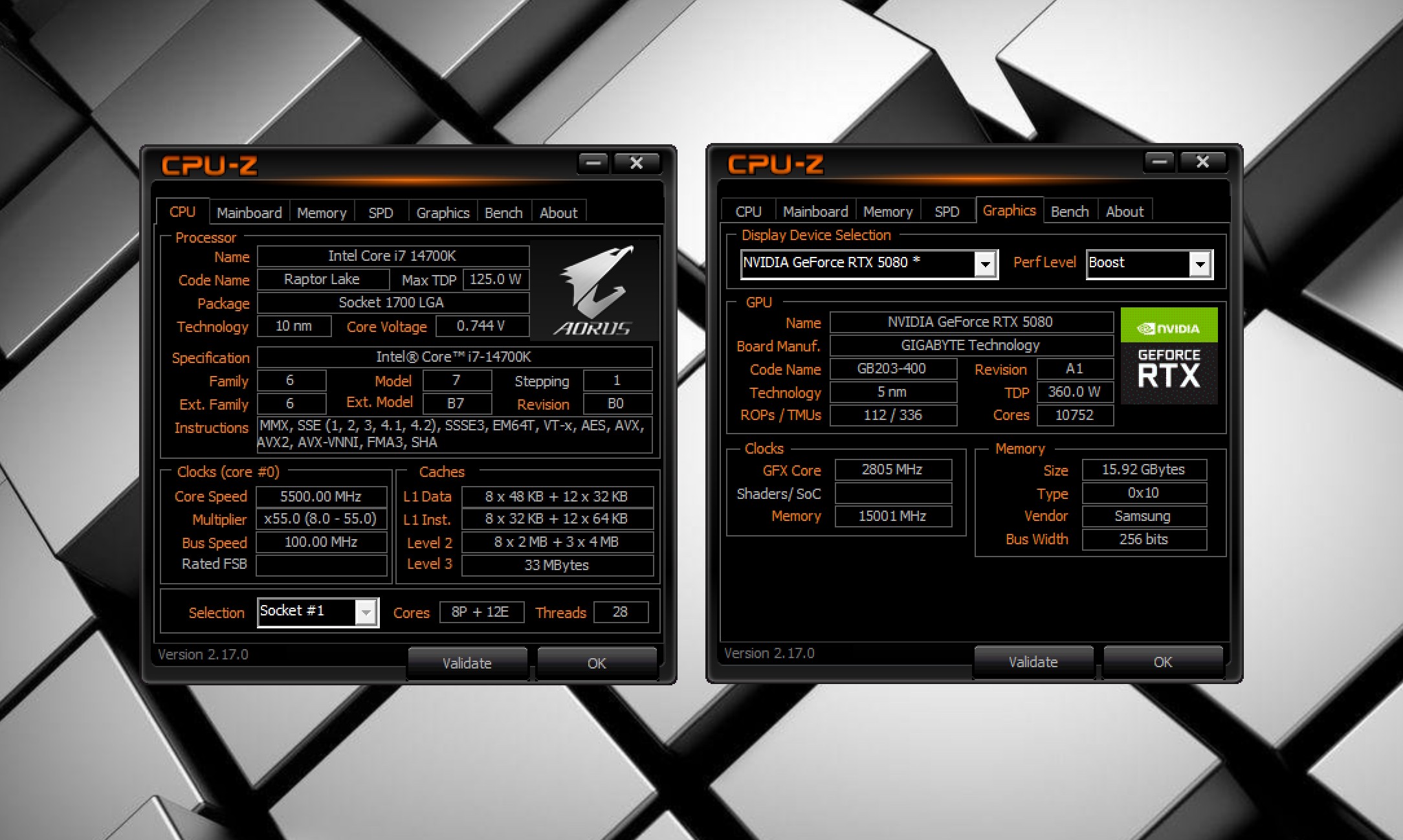
Task: Click the 360.0 W TDP value
Action: coord(1075,392)
